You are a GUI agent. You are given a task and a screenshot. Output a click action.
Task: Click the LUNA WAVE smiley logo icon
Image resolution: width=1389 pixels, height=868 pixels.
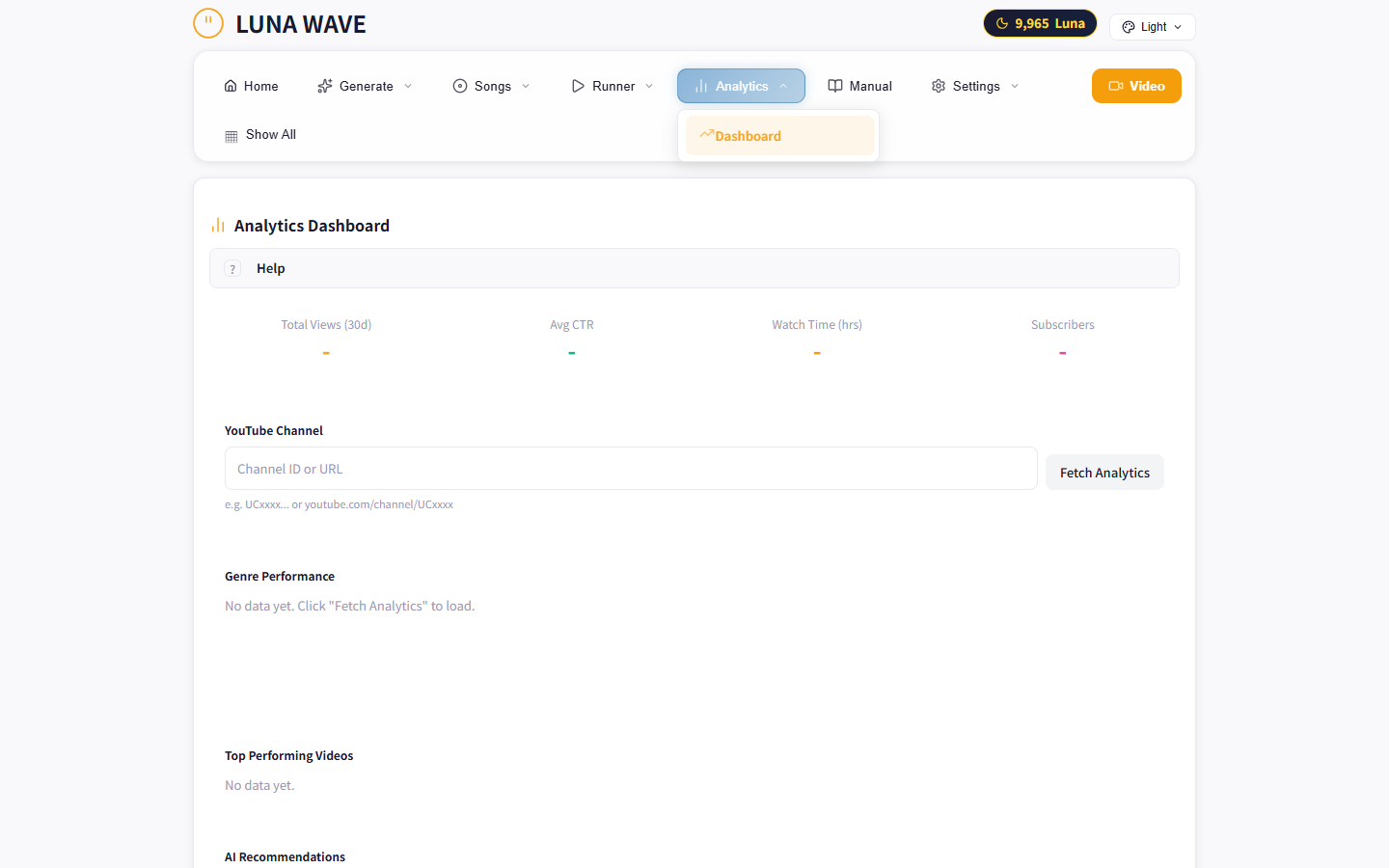coord(208,22)
